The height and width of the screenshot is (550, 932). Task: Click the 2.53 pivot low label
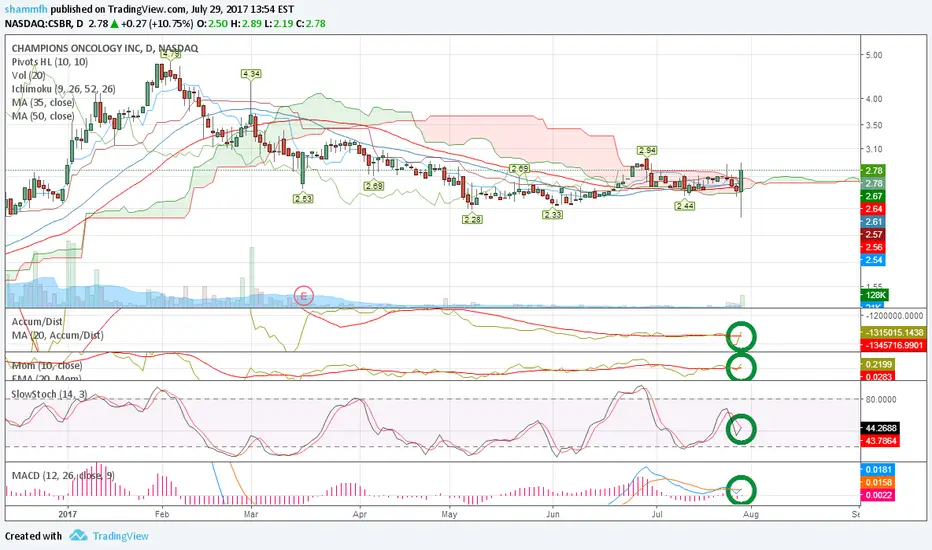(x=303, y=199)
